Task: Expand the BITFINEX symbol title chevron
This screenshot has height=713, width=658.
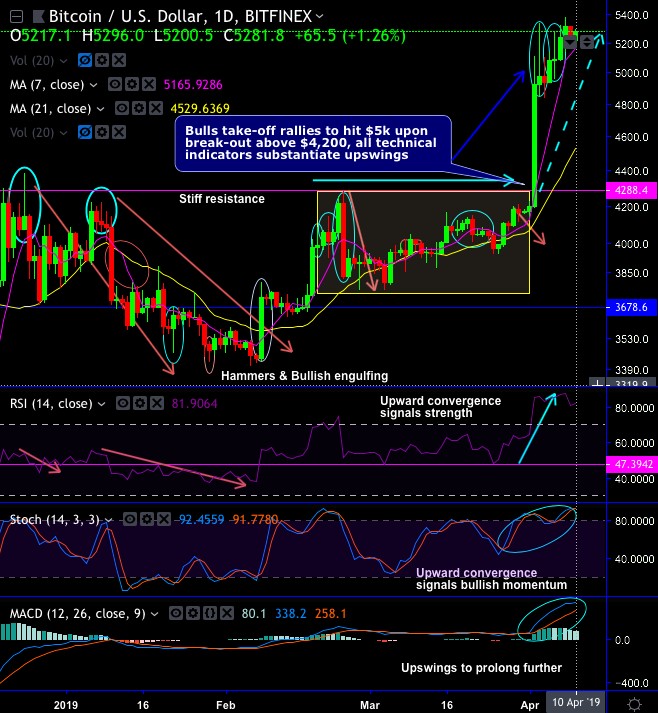Action: (320, 16)
